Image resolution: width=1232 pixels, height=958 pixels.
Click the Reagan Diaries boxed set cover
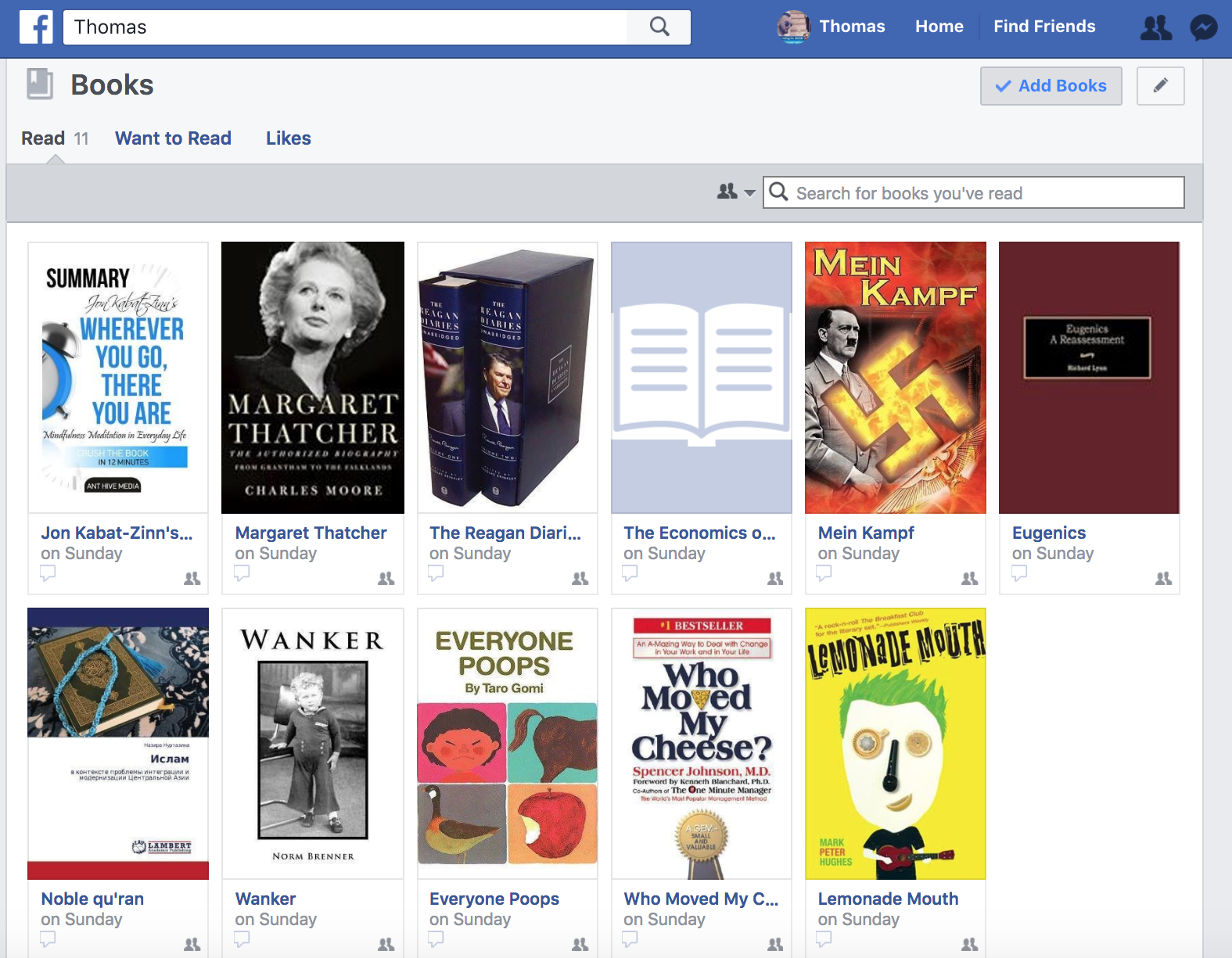point(507,378)
